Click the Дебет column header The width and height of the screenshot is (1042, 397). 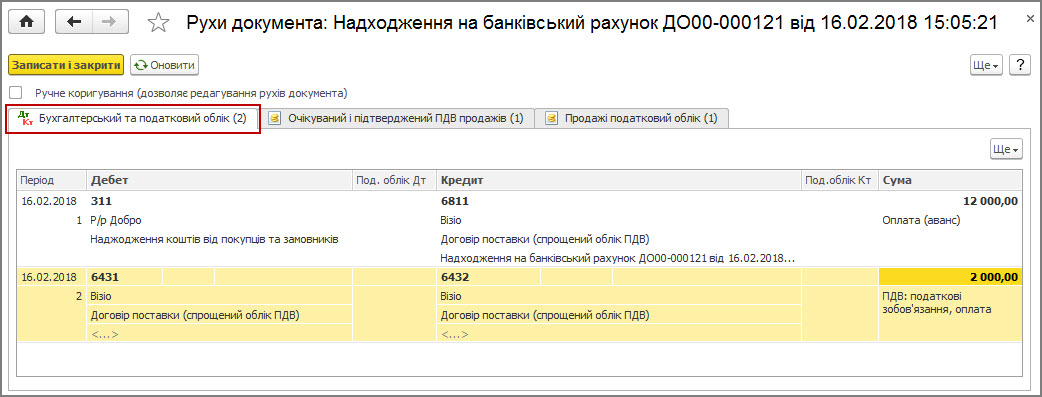point(219,180)
